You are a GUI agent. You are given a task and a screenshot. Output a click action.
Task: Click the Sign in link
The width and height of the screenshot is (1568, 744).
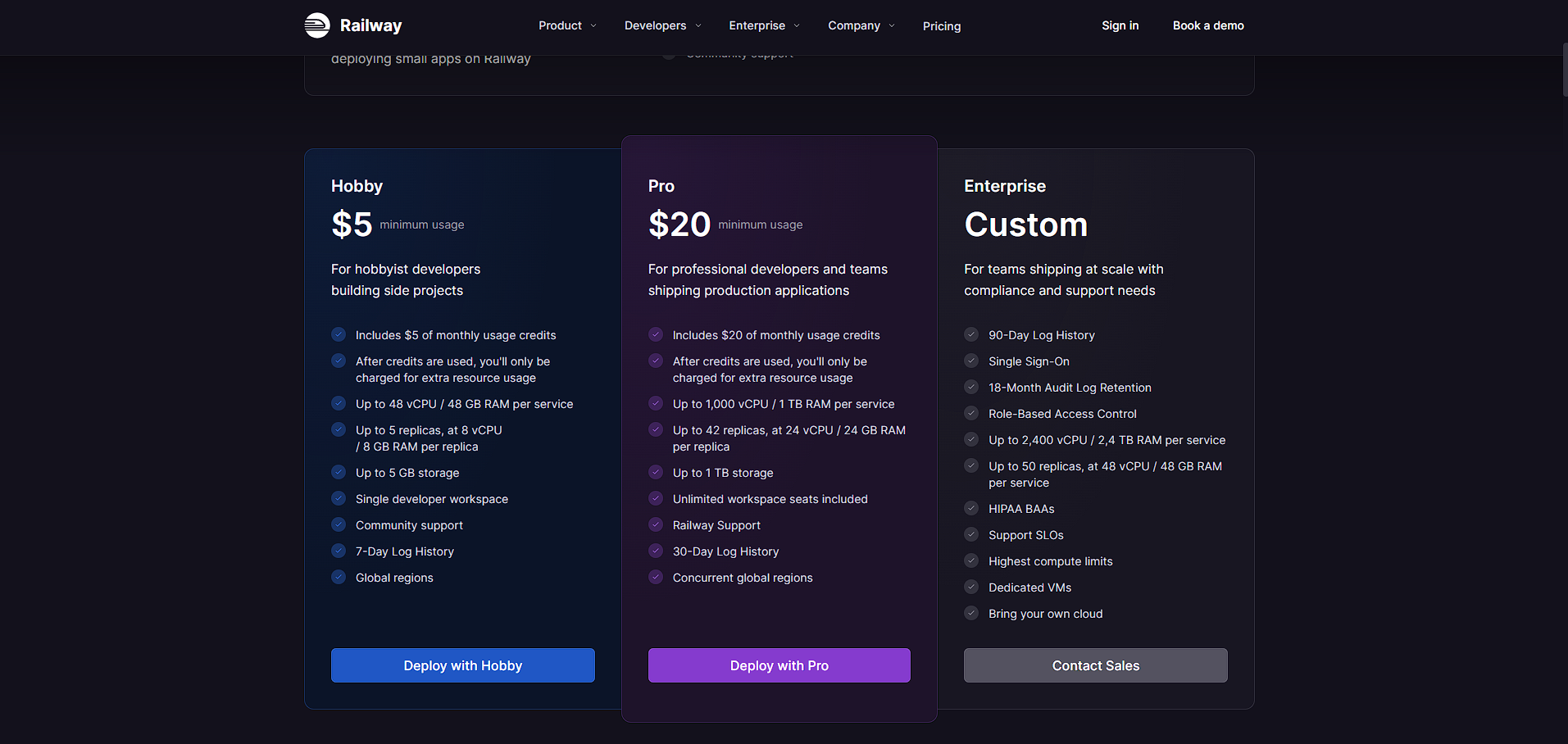1120,25
